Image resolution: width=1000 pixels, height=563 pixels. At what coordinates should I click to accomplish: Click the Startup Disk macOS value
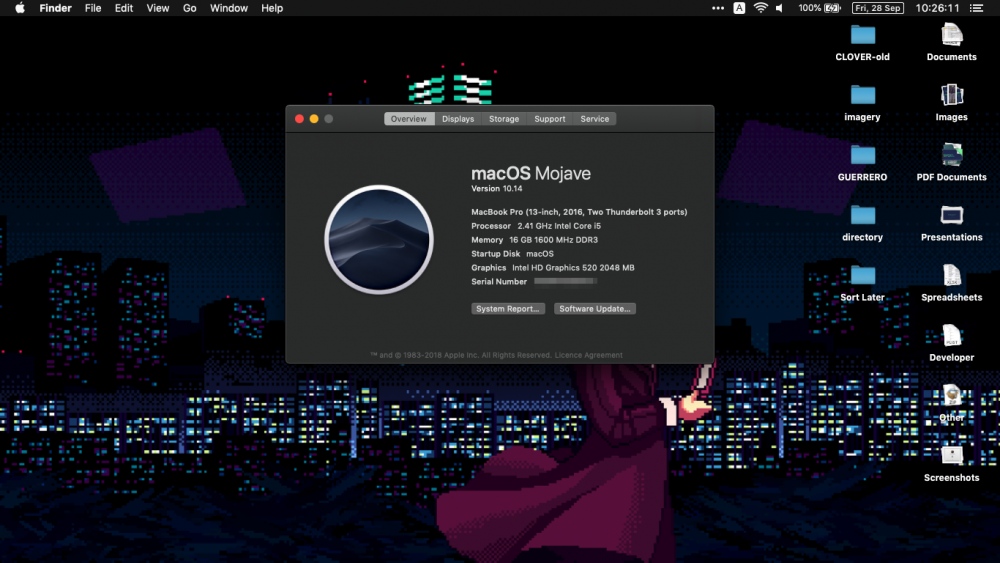click(540, 254)
